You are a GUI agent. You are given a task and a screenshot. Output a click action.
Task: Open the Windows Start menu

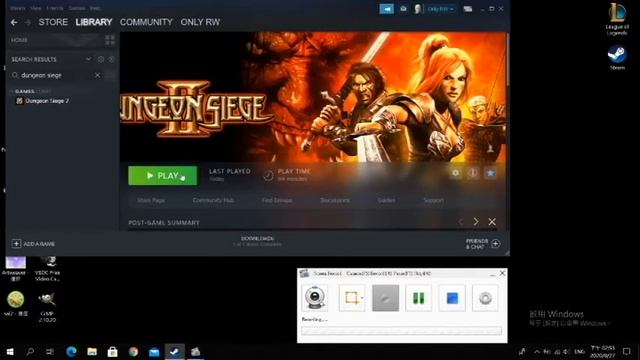click(10, 351)
